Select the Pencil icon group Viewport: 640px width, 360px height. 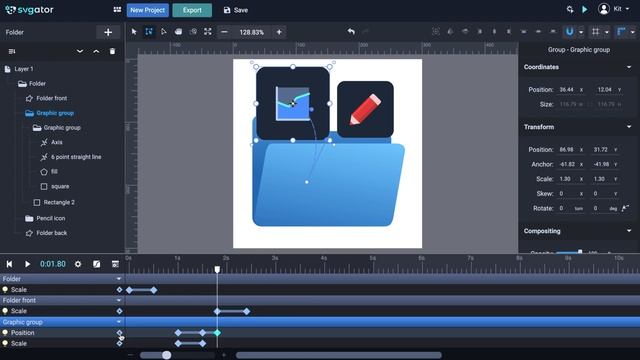(51, 218)
